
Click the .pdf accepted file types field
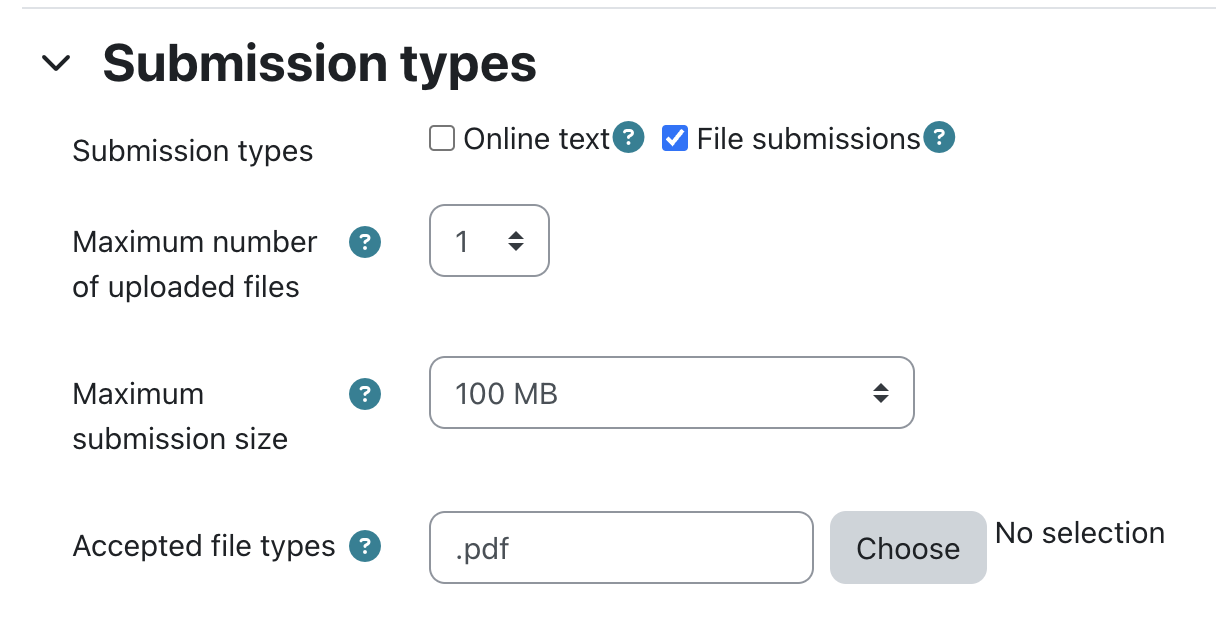tap(621, 547)
